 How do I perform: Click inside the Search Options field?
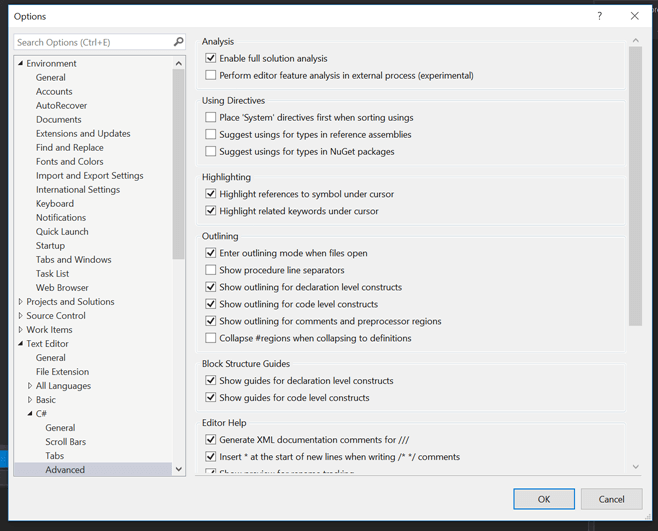pyautogui.click(x=92, y=42)
